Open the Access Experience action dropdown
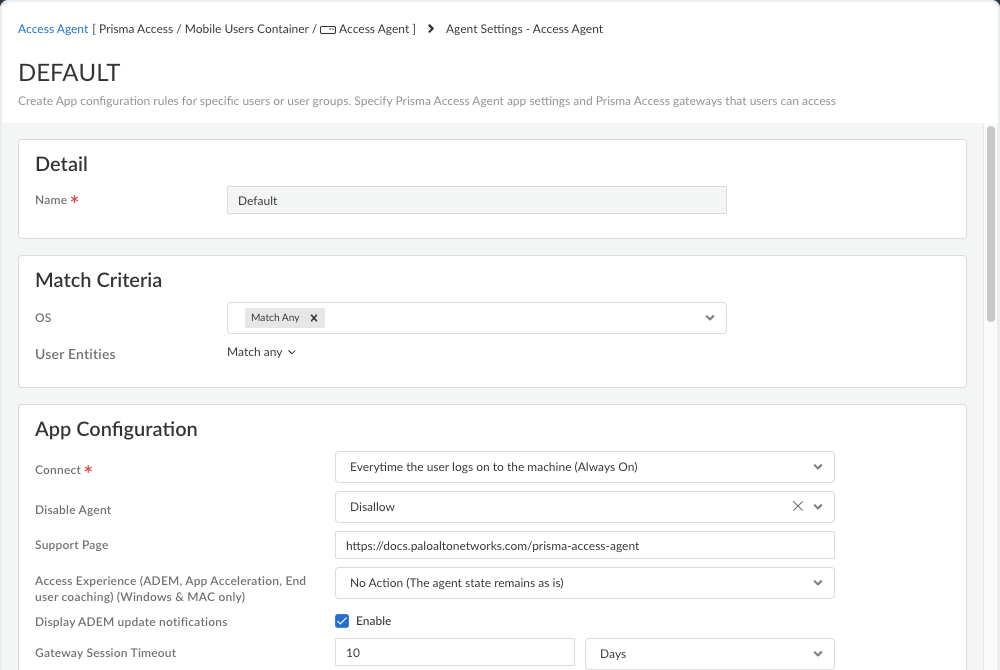Image resolution: width=1000 pixels, height=670 pixels. click(585, 583)
